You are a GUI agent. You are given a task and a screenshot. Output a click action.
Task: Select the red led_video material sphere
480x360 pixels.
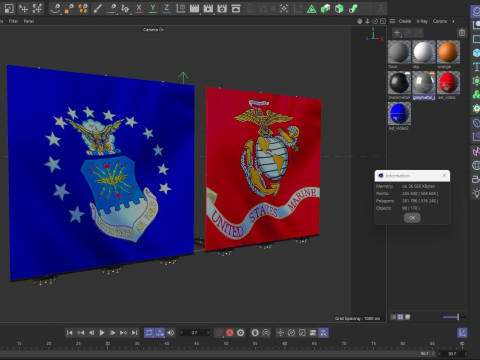pyautogui.click(x=448, y=83)
